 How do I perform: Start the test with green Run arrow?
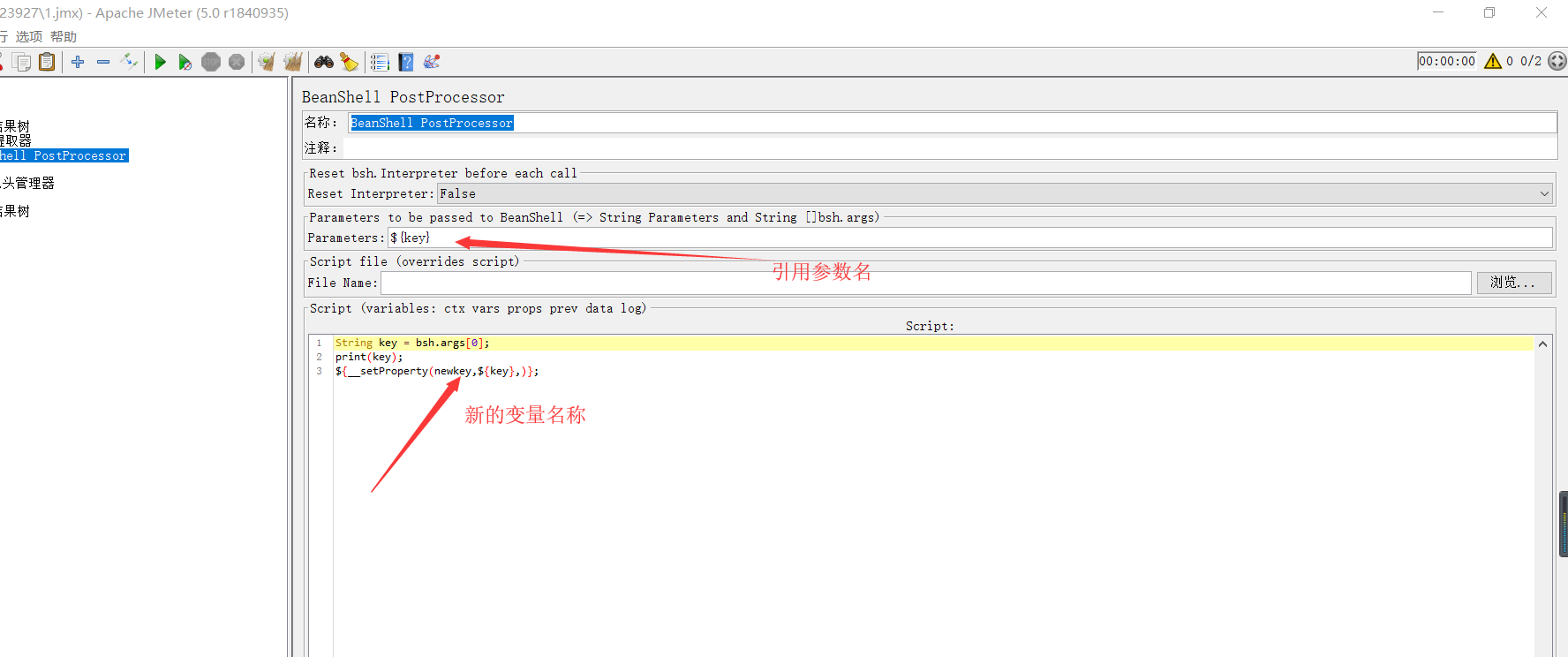point(160,62)
